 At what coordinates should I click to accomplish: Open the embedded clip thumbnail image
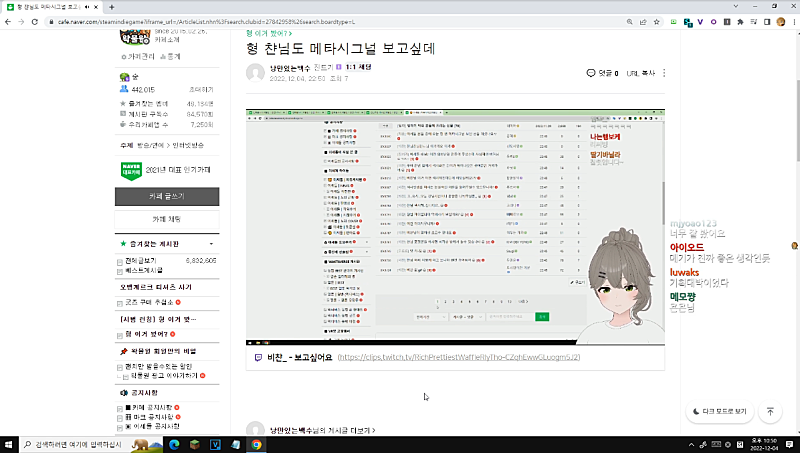pos(455,226)
